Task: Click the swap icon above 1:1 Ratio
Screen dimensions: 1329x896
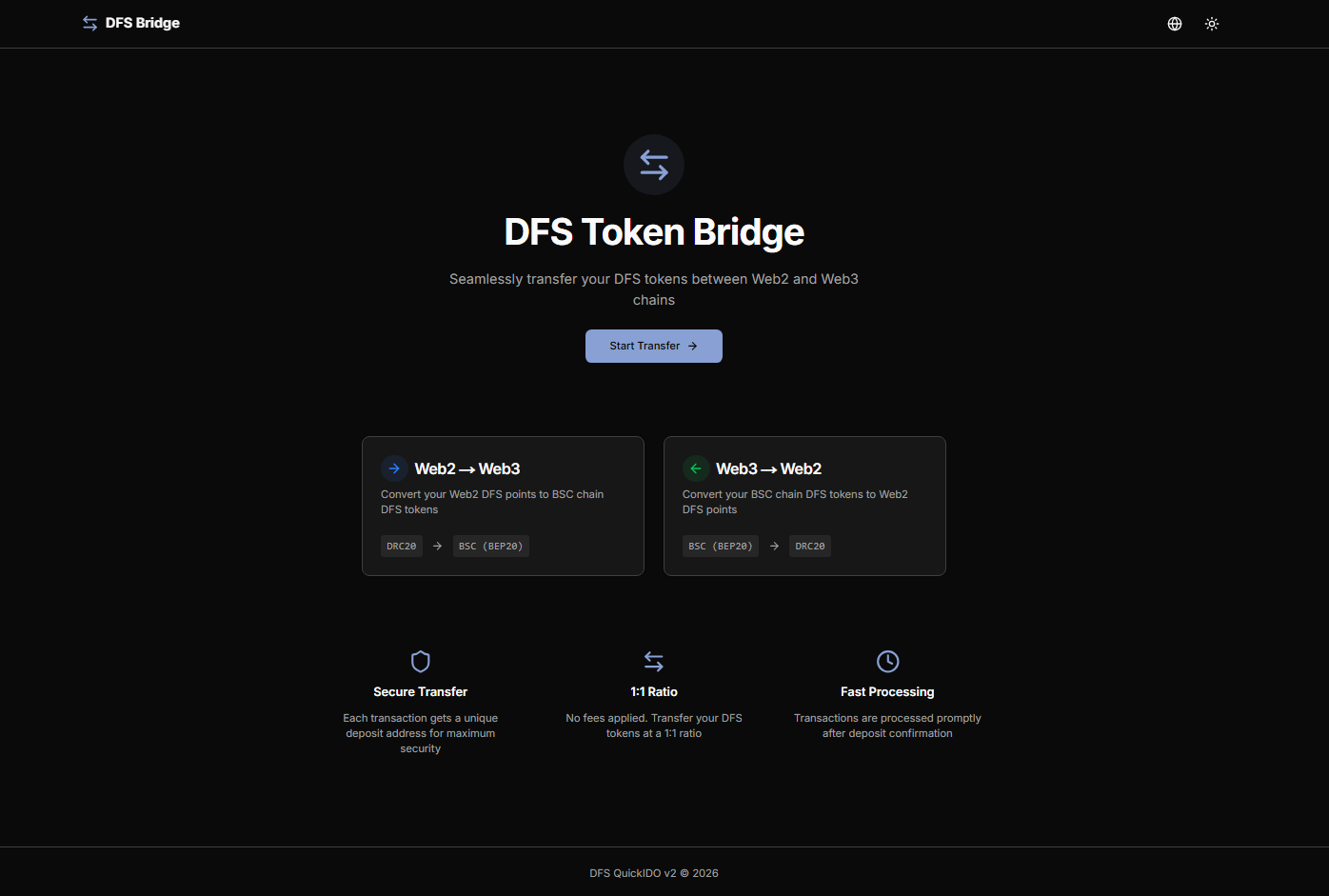Action: click(x=654, y=661)
